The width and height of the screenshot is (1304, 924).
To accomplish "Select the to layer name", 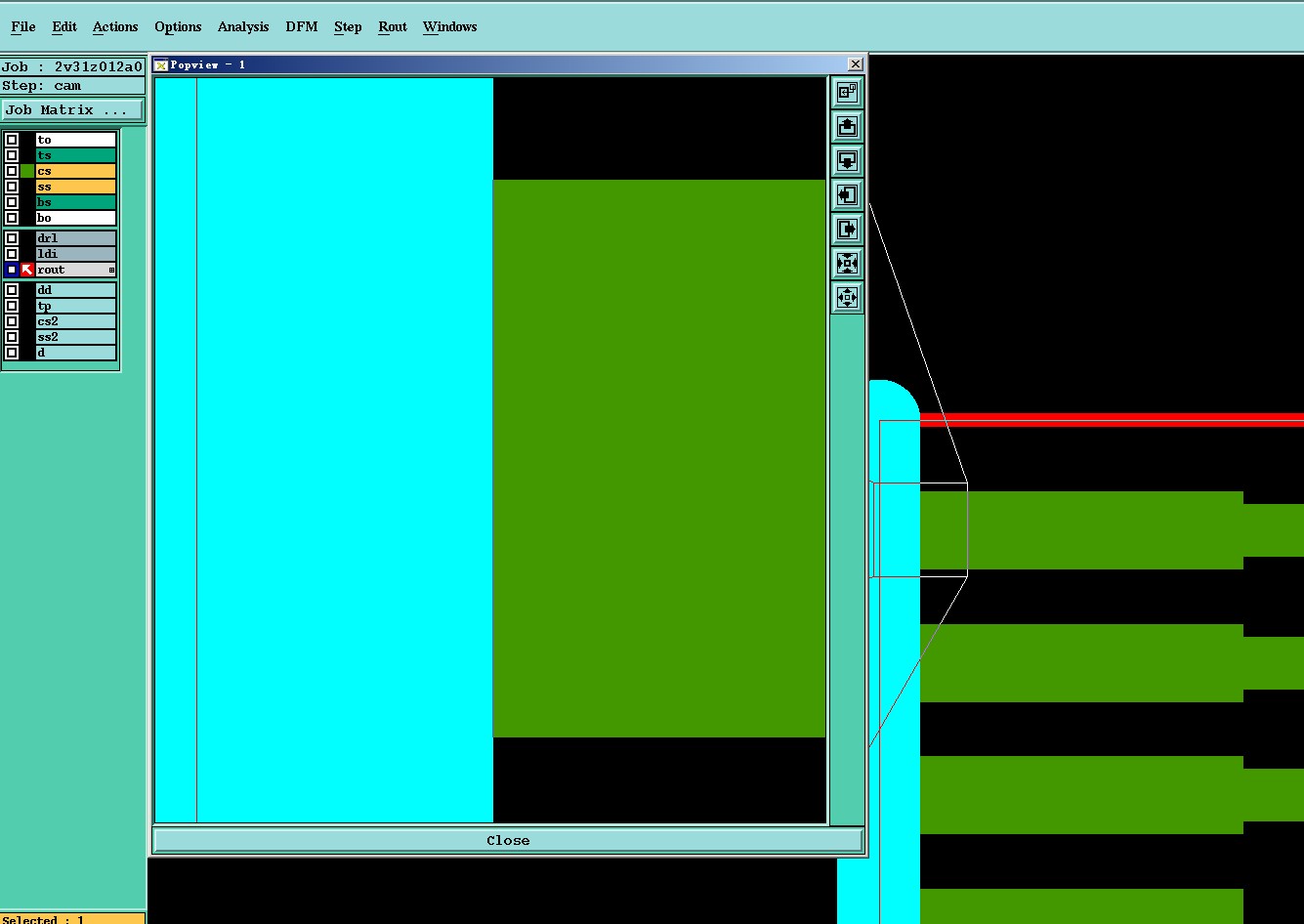I will coord(76,140).
